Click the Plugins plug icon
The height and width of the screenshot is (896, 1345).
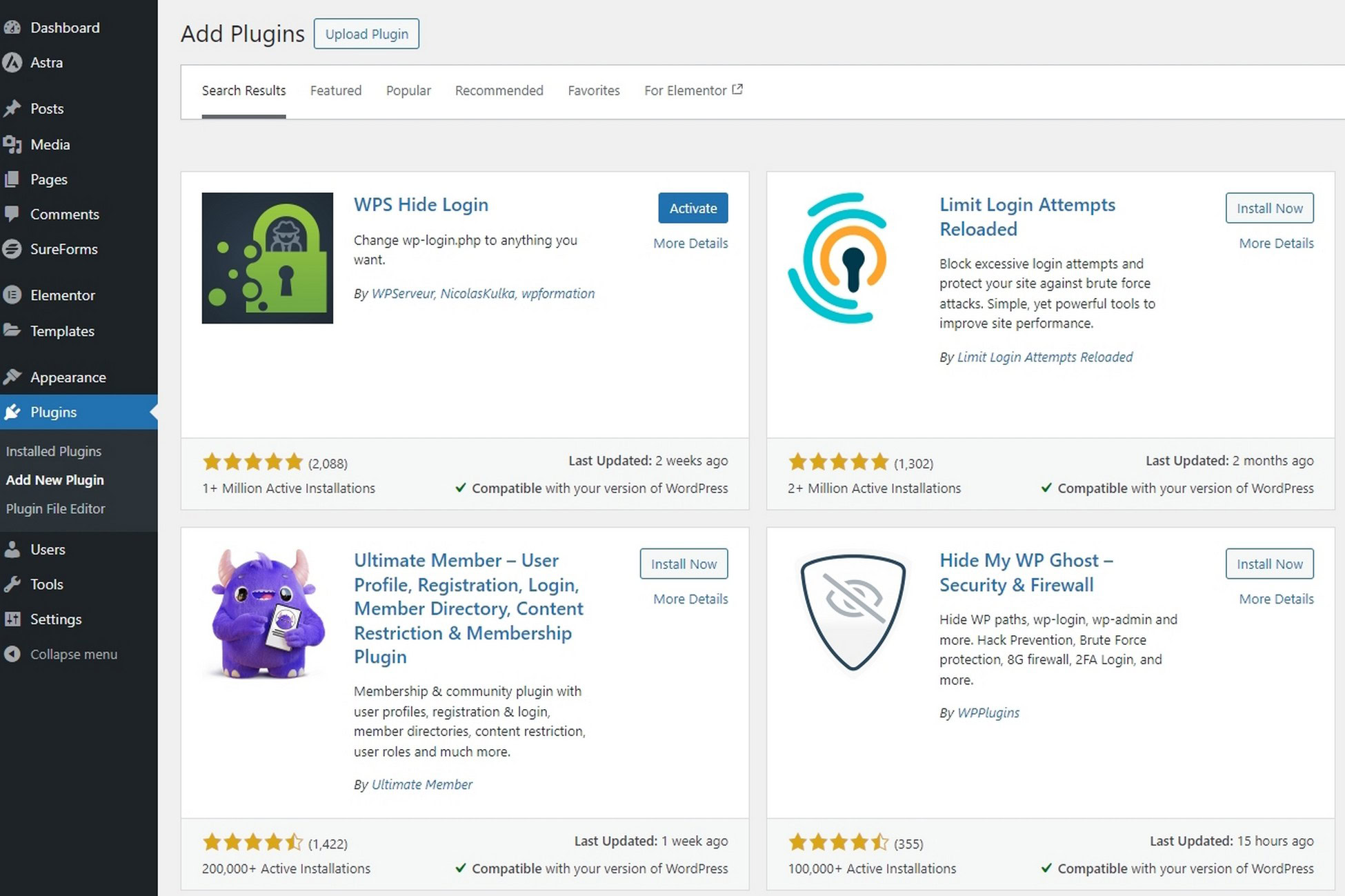coord(12,412)
